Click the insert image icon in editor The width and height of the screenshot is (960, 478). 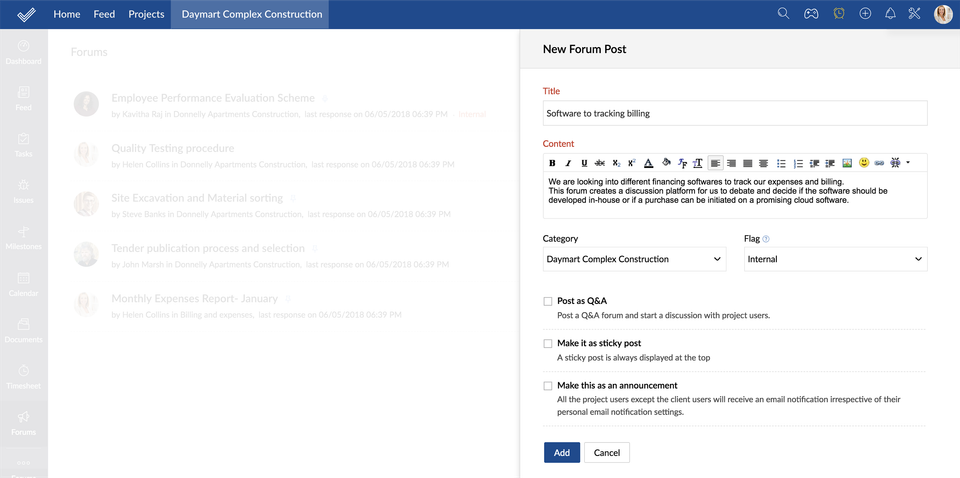(847, 163)
